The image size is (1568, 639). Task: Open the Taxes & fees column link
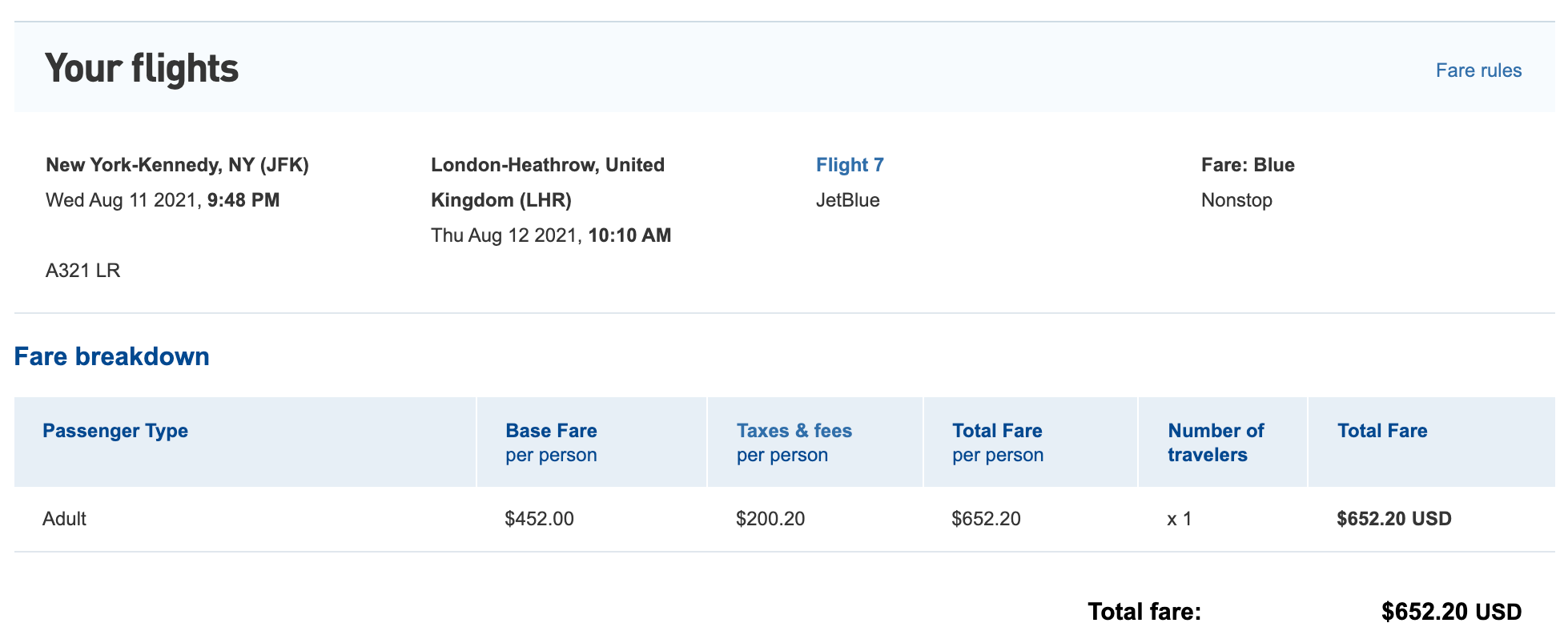point(794,431)
